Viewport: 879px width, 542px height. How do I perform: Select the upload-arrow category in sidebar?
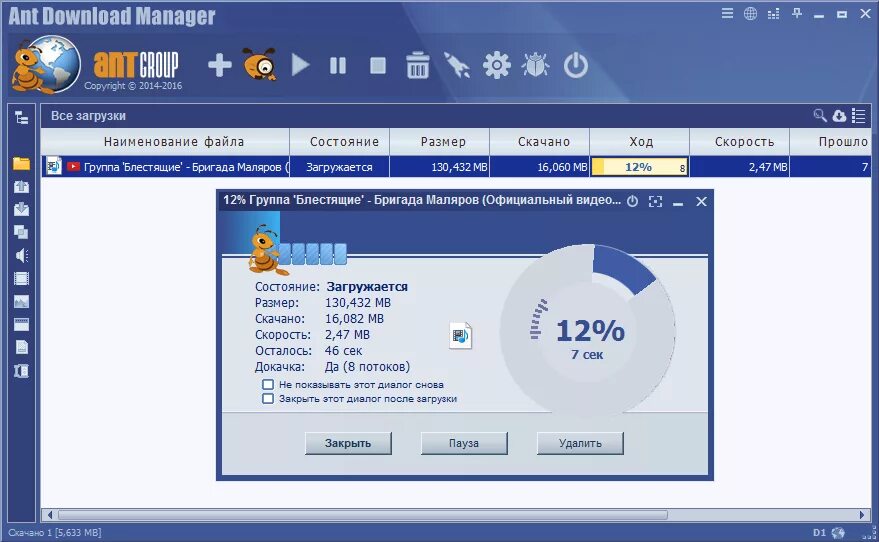[21, 187]
